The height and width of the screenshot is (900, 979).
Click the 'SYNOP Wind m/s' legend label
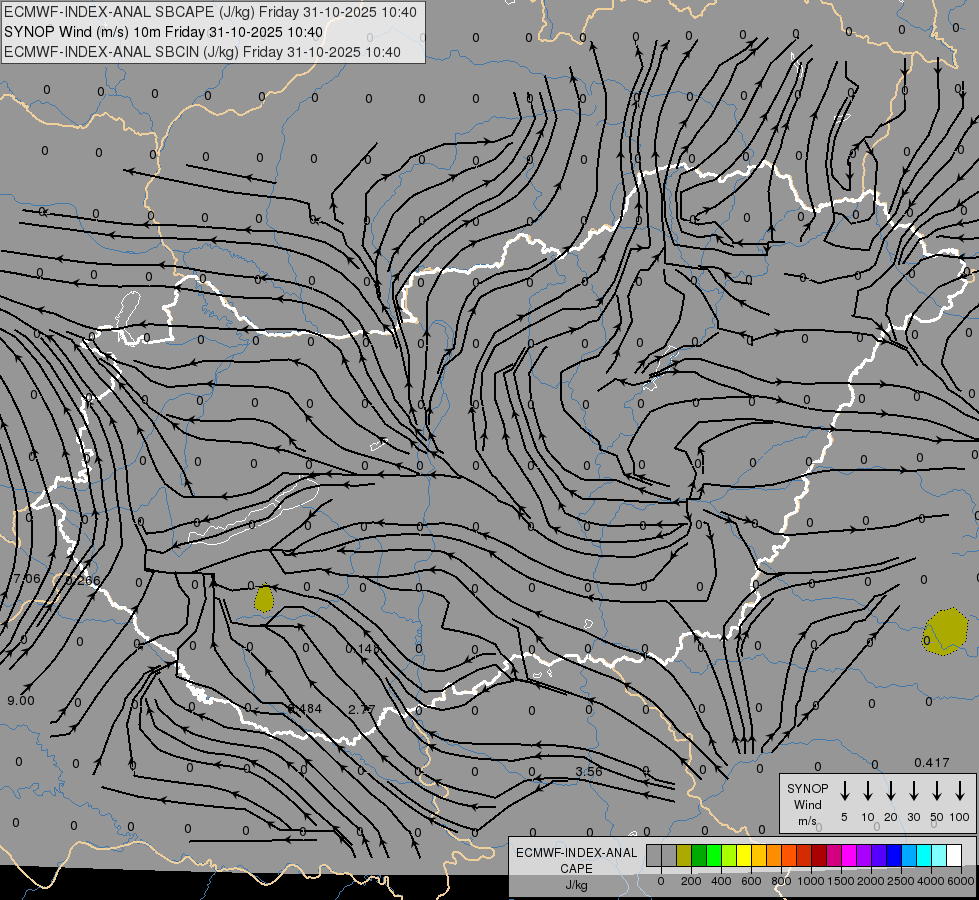click(807, 804)
